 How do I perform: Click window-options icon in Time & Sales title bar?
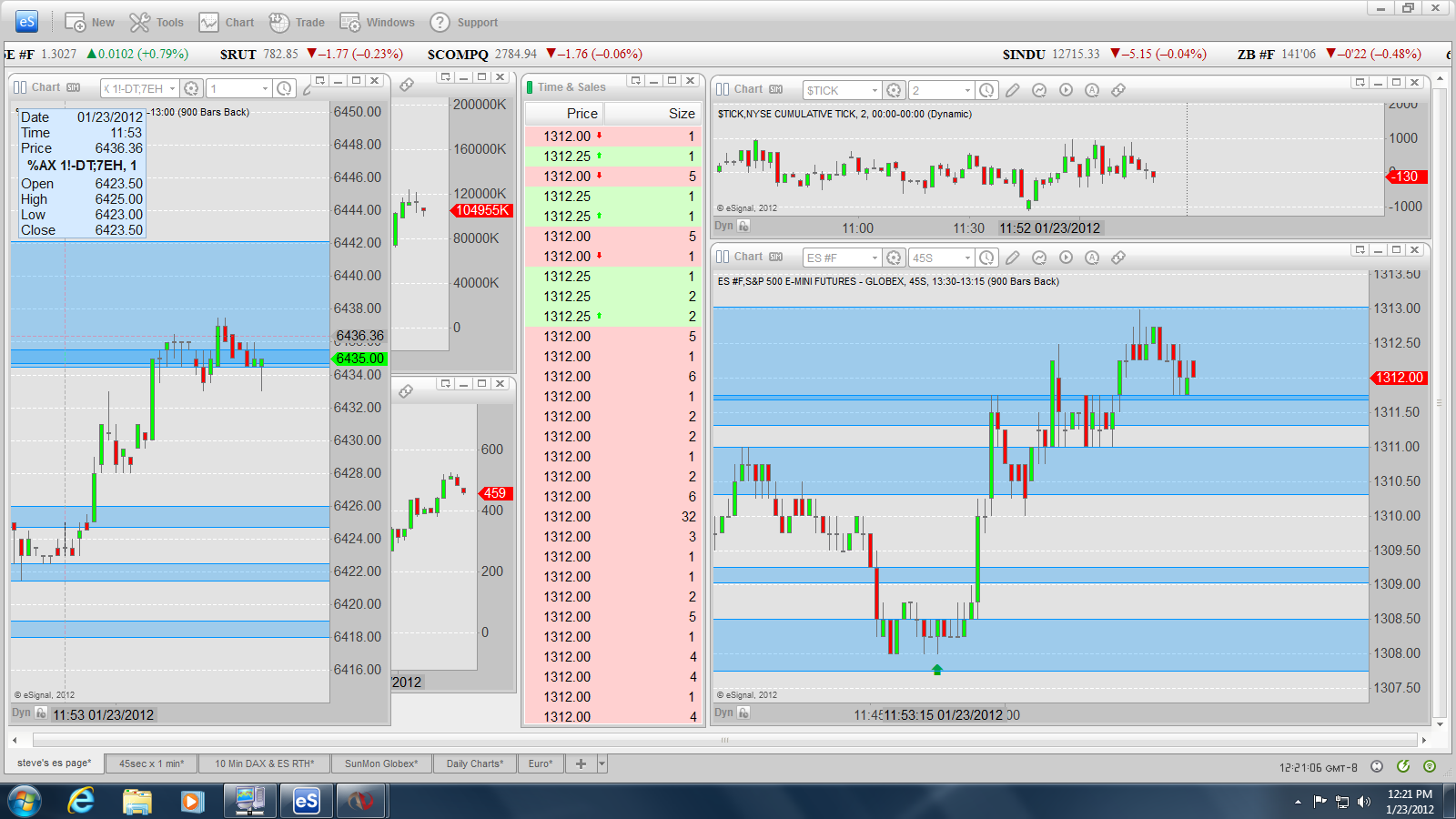[636, 81]
